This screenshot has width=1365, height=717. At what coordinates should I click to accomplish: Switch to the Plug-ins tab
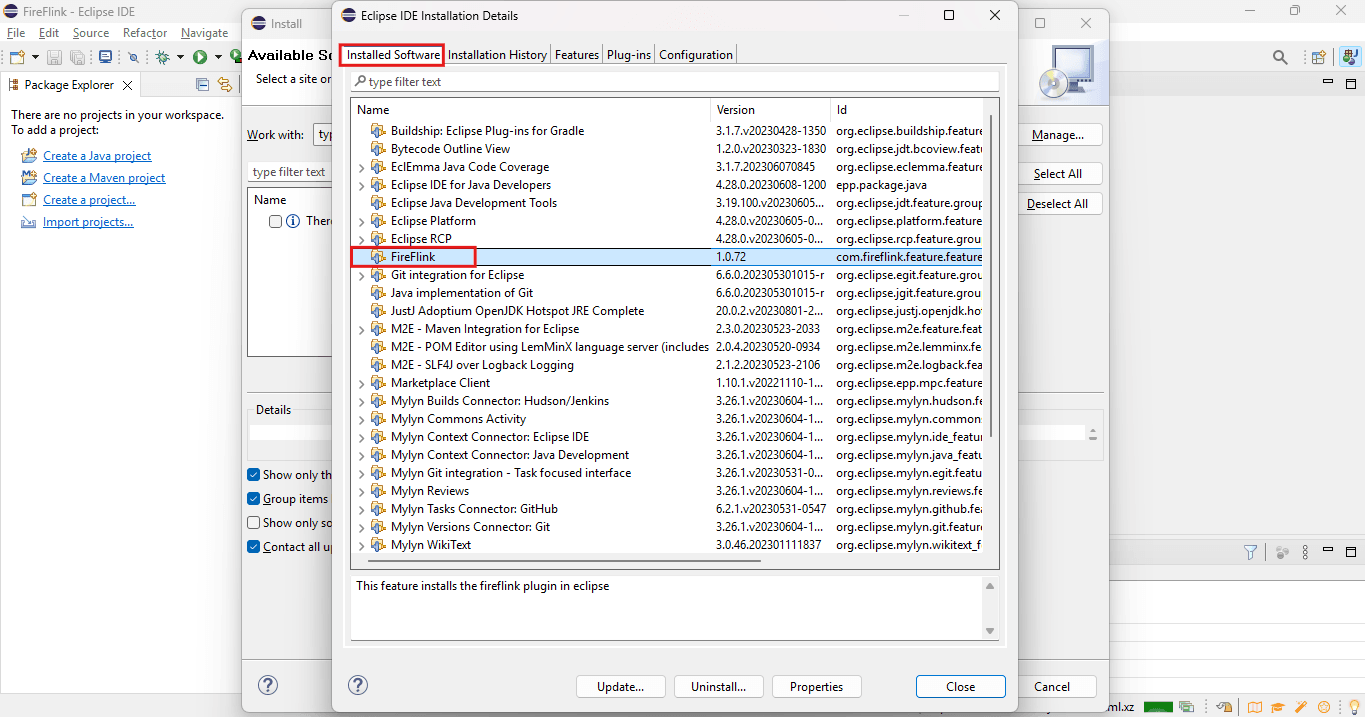tap(629, 55)
